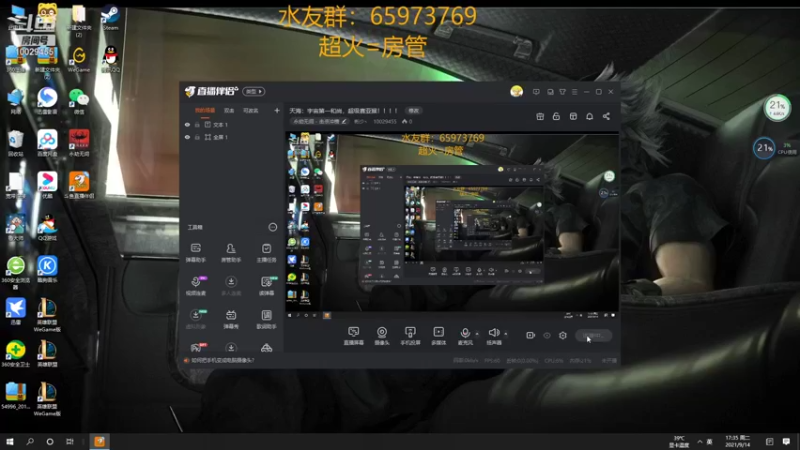Hide the 全屏 1 layer via eye icon
Screen dimensions: 800x450
pyautogui.click(x=187, y=137)
